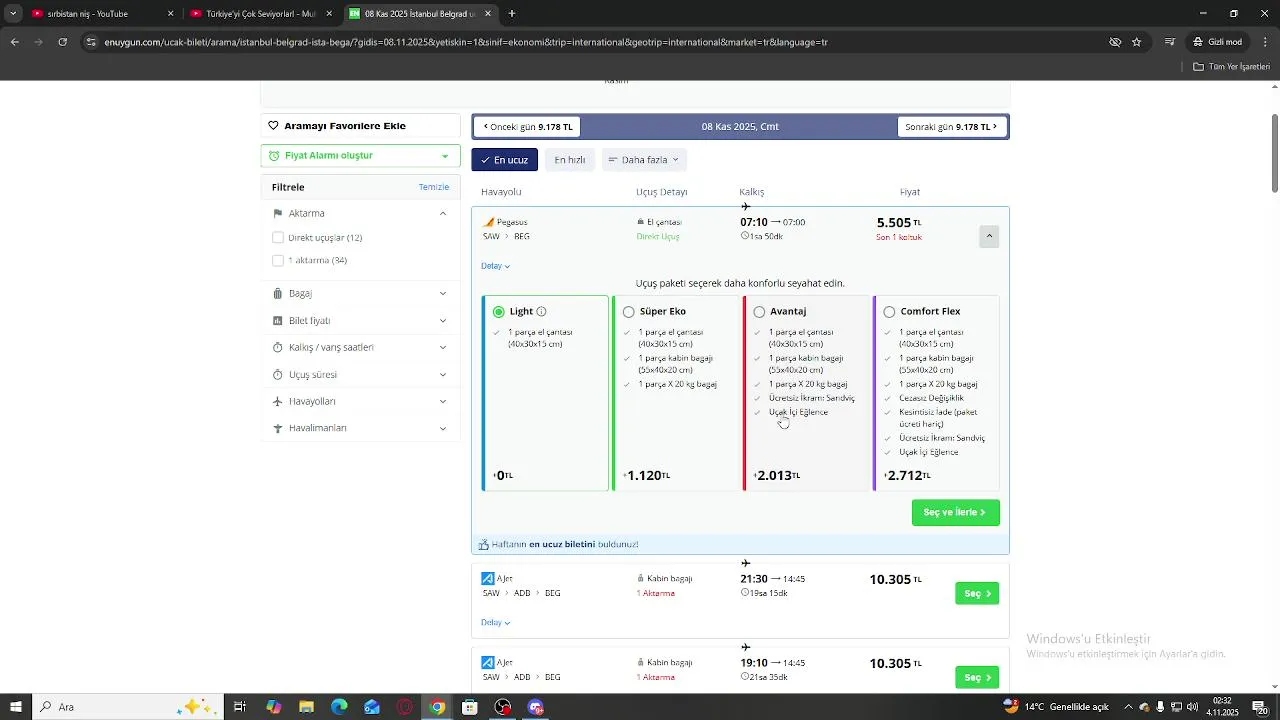Click the Windows taskbar Ara search box
Viewport: 1280px width, 720px height.
point(129,707)
